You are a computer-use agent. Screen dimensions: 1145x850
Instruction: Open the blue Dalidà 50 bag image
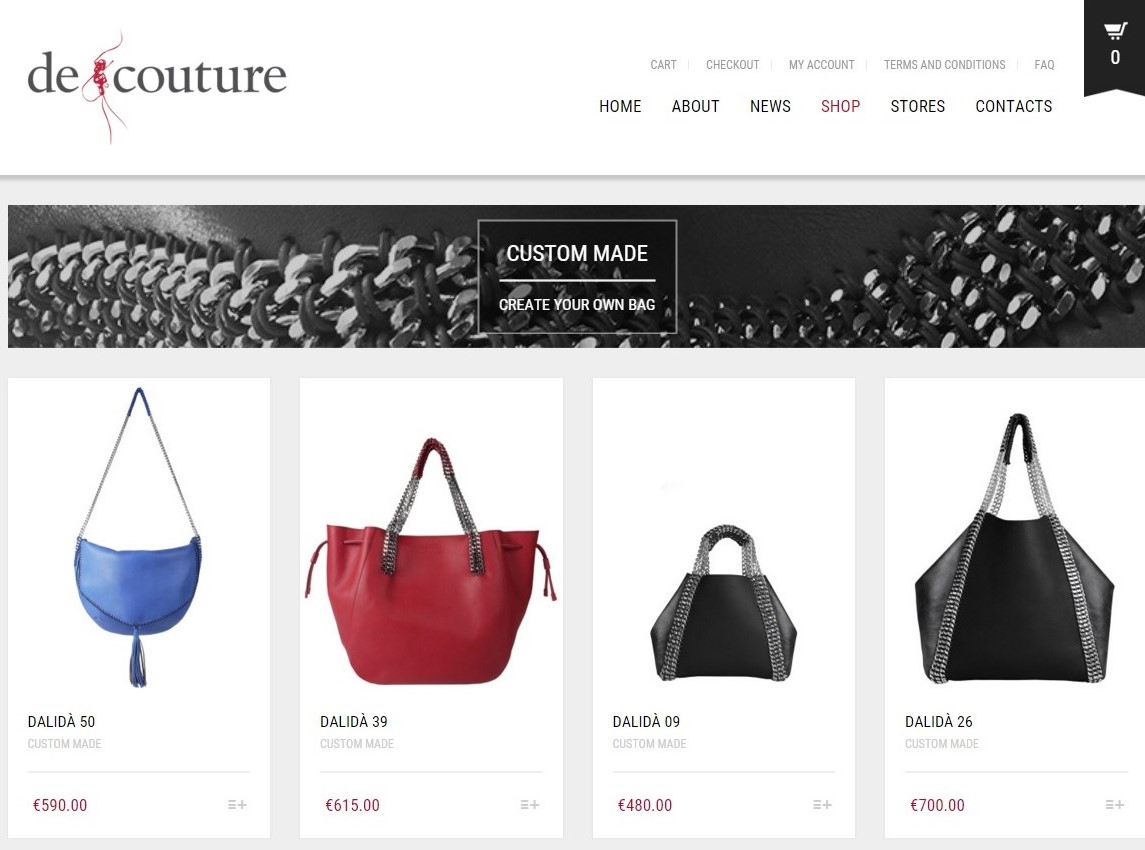[x=138, y=537]
